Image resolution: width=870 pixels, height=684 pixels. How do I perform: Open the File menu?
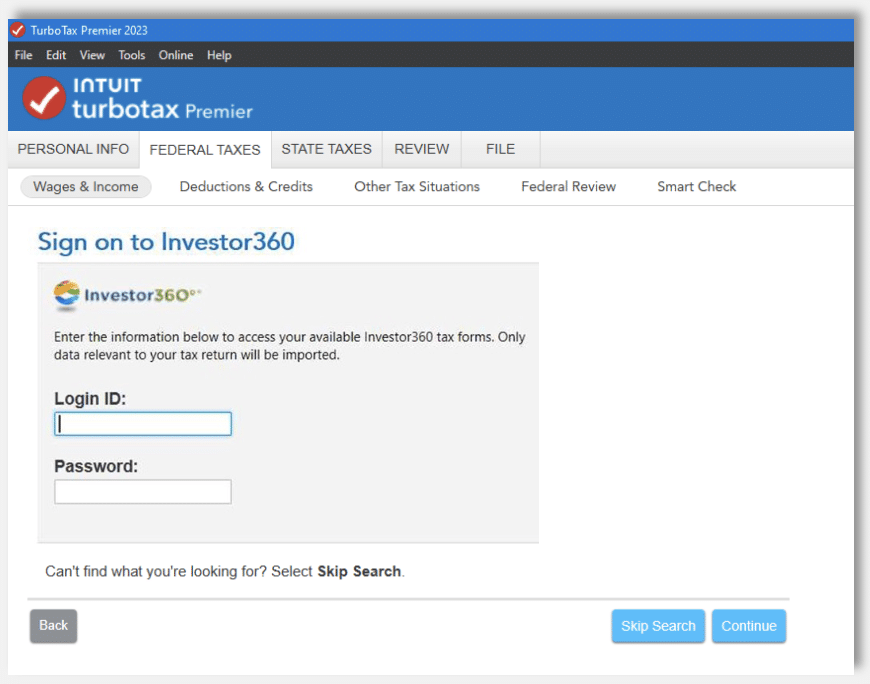pos(23,55)
